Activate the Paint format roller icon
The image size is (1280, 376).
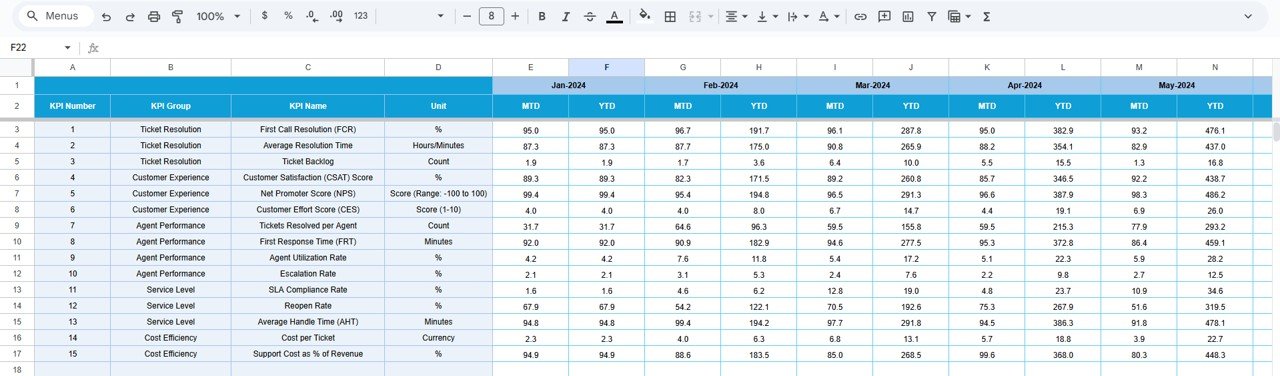point(177,17)
